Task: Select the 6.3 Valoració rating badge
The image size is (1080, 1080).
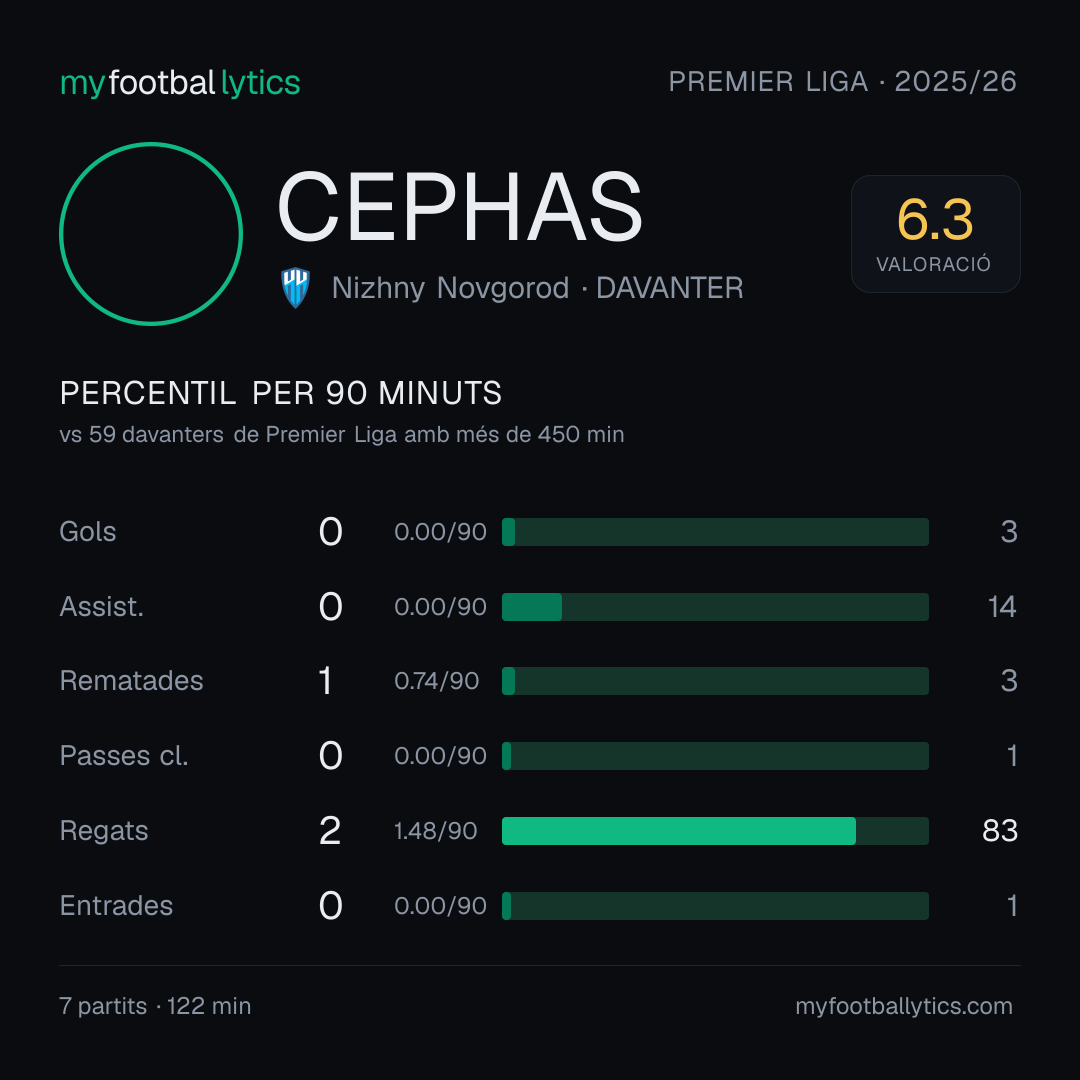Action: 935,234
